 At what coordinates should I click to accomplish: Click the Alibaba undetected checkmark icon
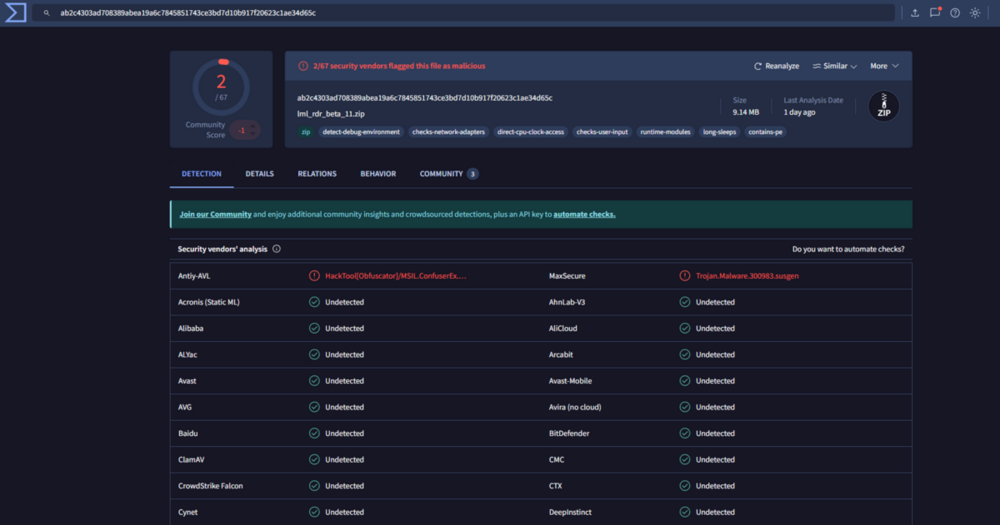coord(314,328)
